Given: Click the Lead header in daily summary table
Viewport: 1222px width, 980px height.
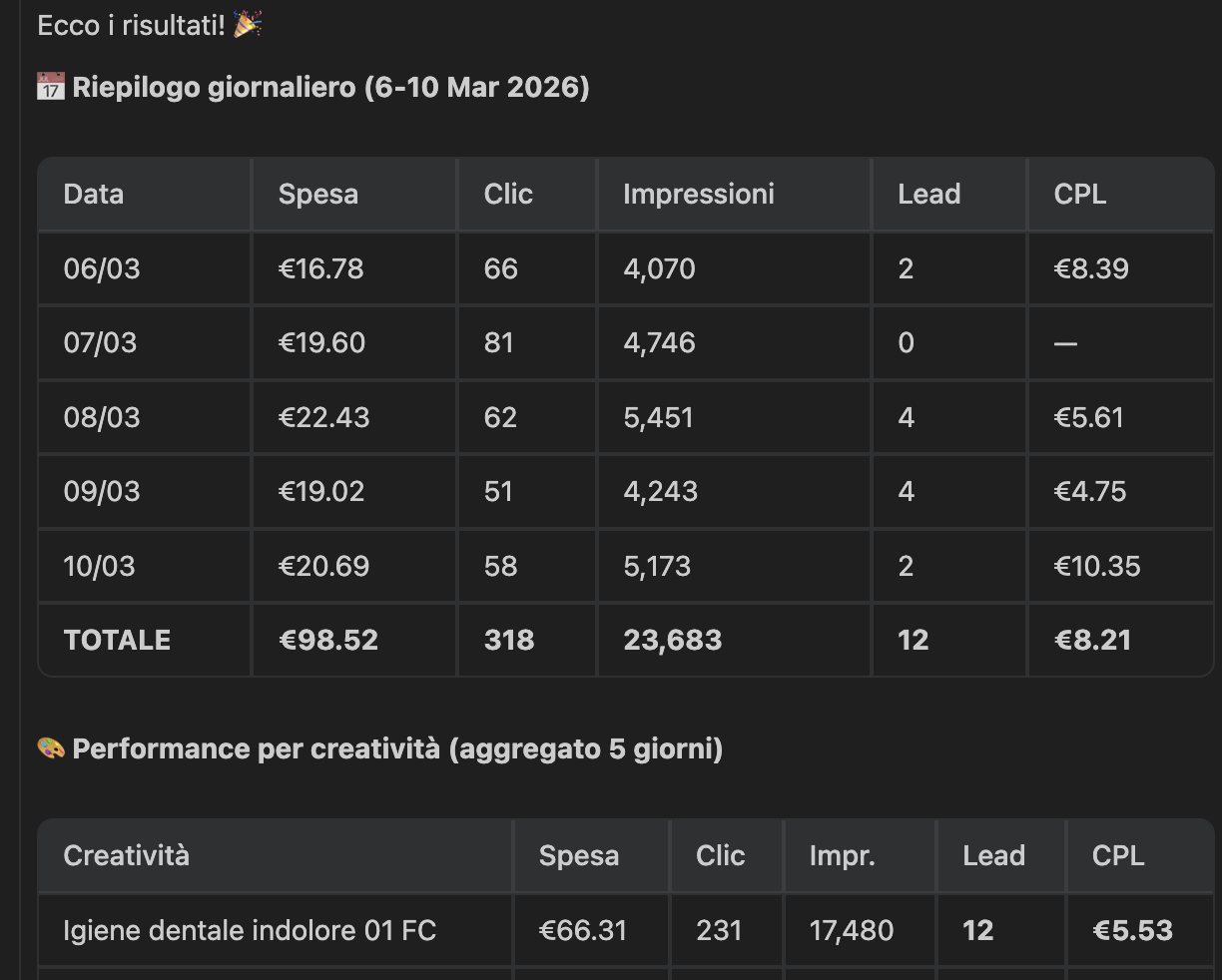Looking at the screenshot, I should coord(928,194).
